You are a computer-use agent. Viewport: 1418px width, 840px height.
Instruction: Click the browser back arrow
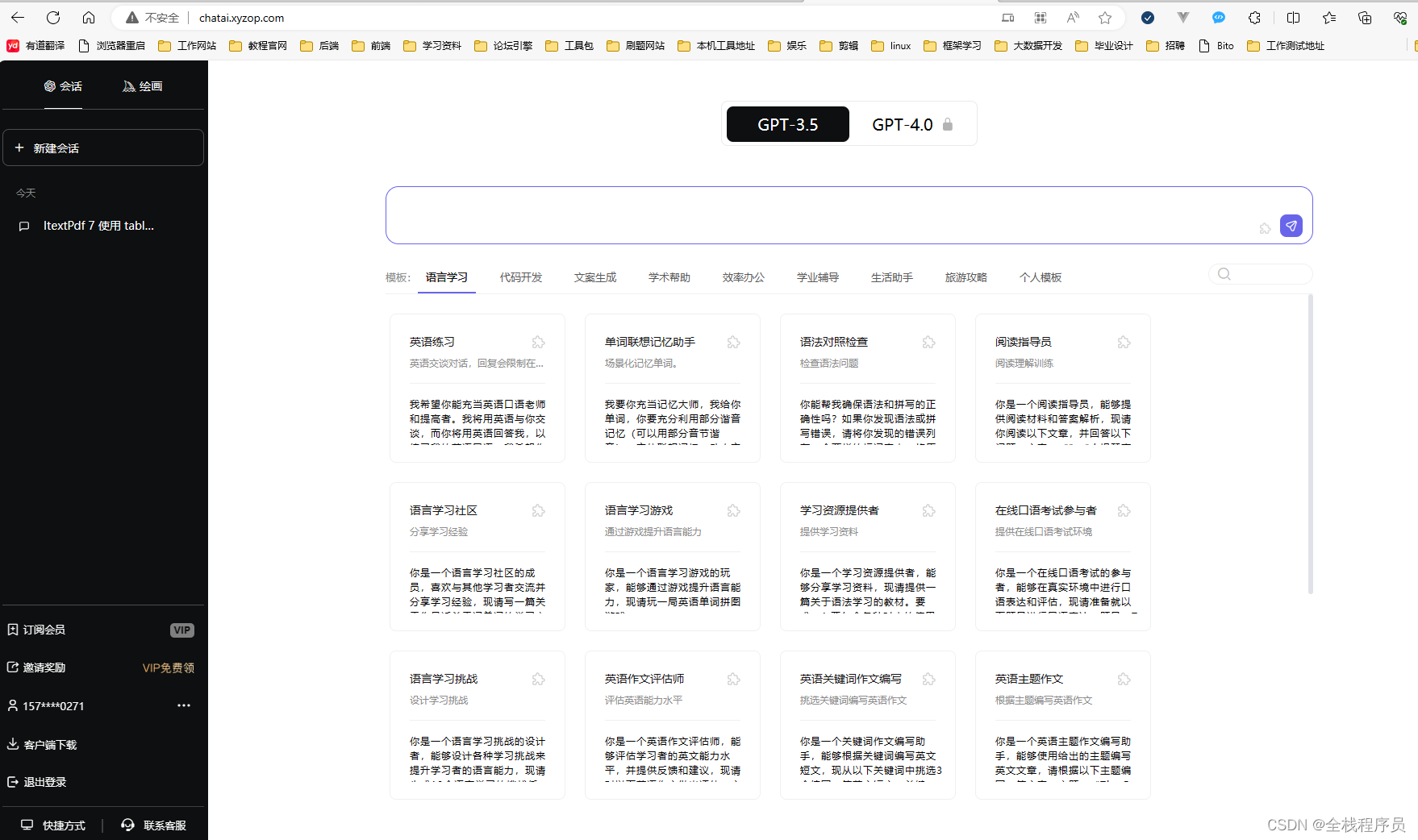[18, 18]
